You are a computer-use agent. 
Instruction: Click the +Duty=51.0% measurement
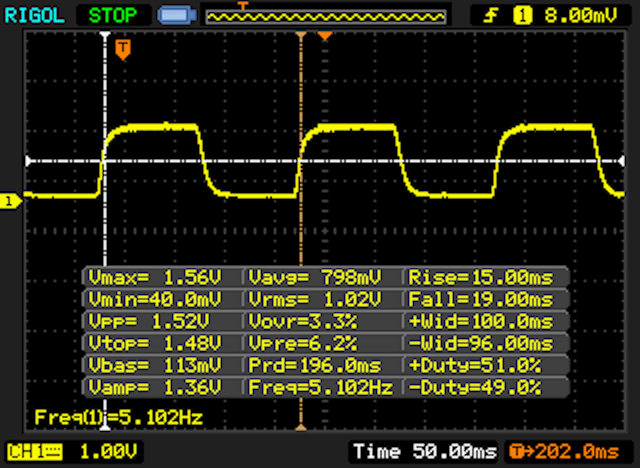click(x=475, y=365)
